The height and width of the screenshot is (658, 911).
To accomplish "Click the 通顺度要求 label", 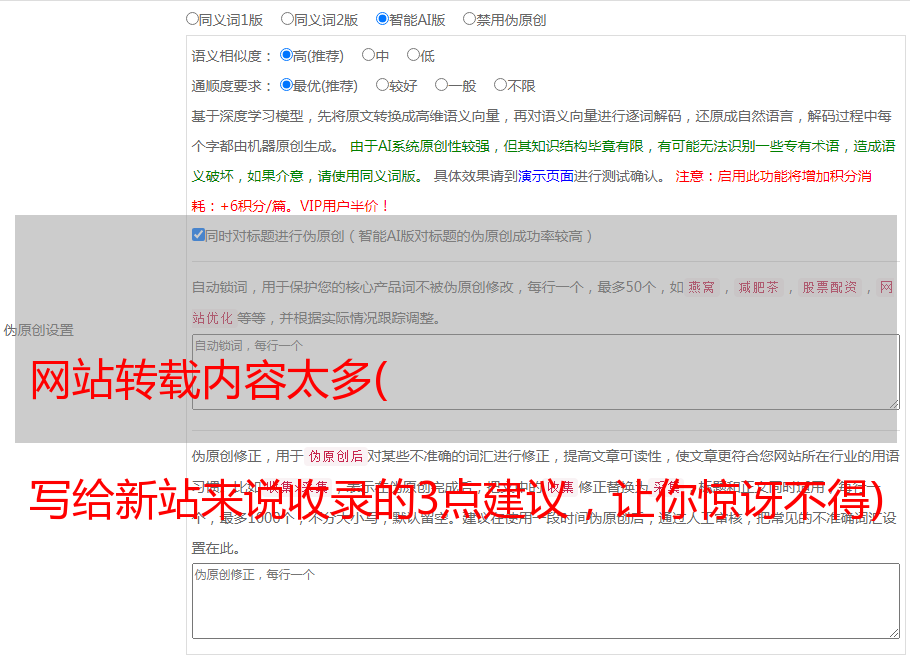I will point(231,87).
